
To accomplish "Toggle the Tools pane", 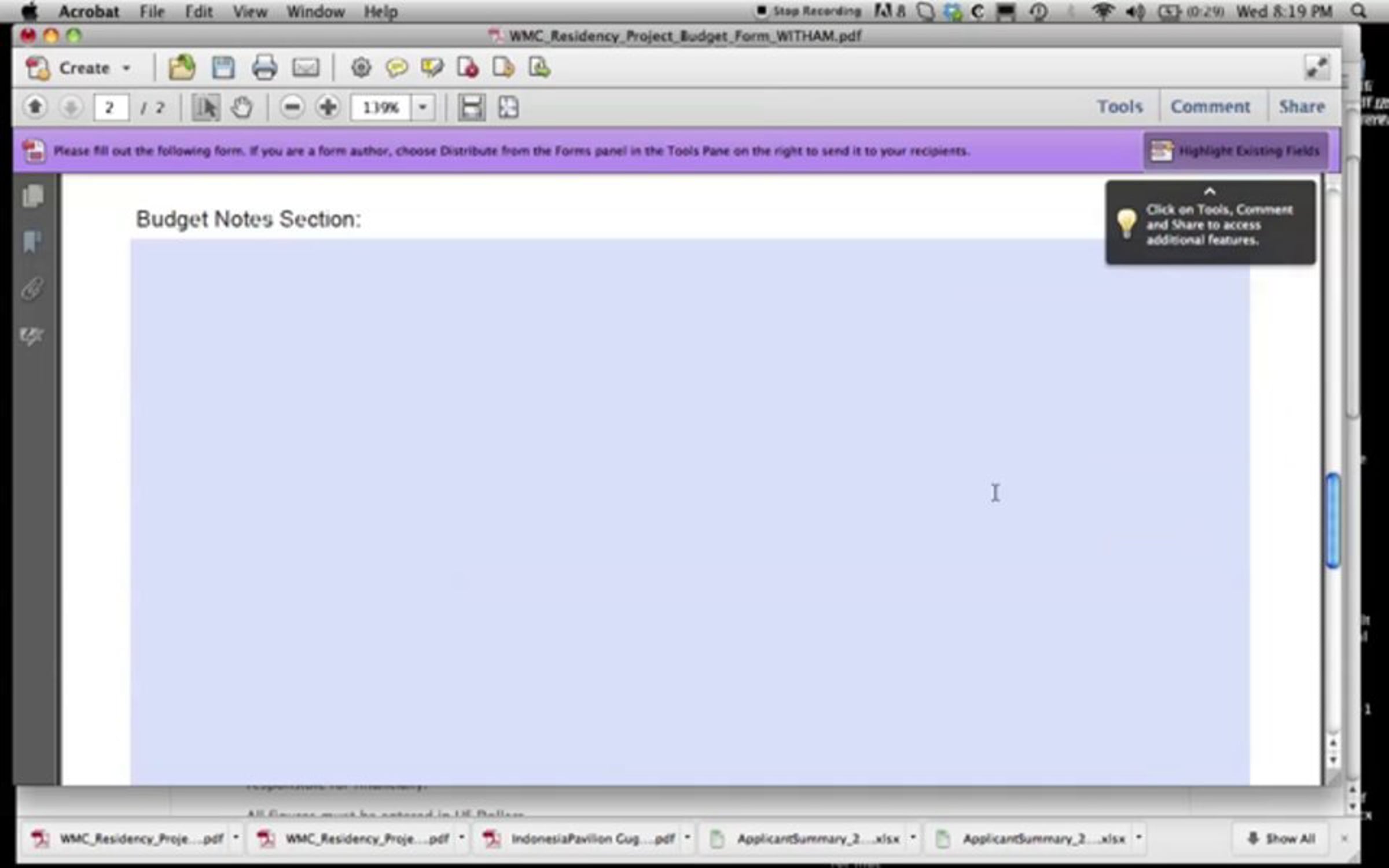I will click(x=1120, y=107).
